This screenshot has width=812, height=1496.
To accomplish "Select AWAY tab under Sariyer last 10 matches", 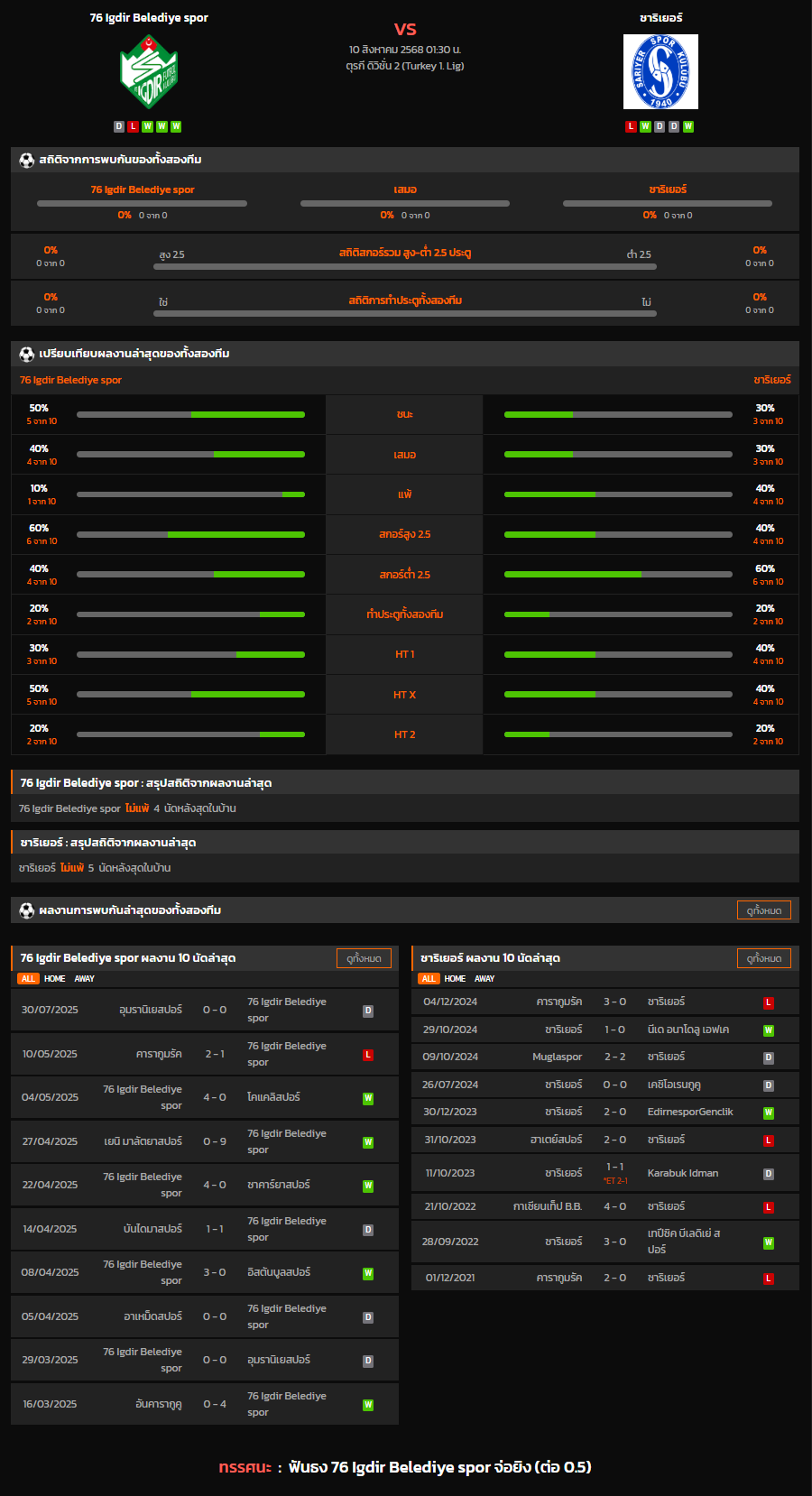I will pos(484,979).
